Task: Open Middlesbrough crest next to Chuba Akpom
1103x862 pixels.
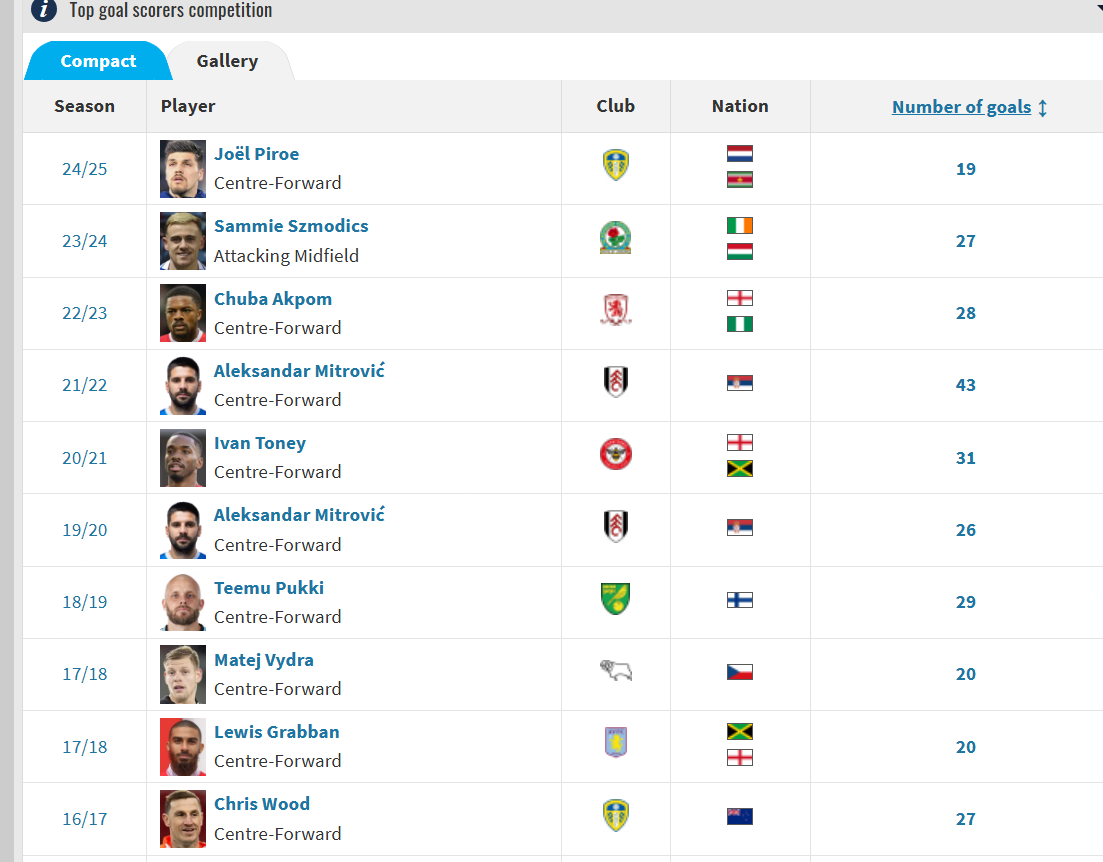Action: click(x=616, y=310)
